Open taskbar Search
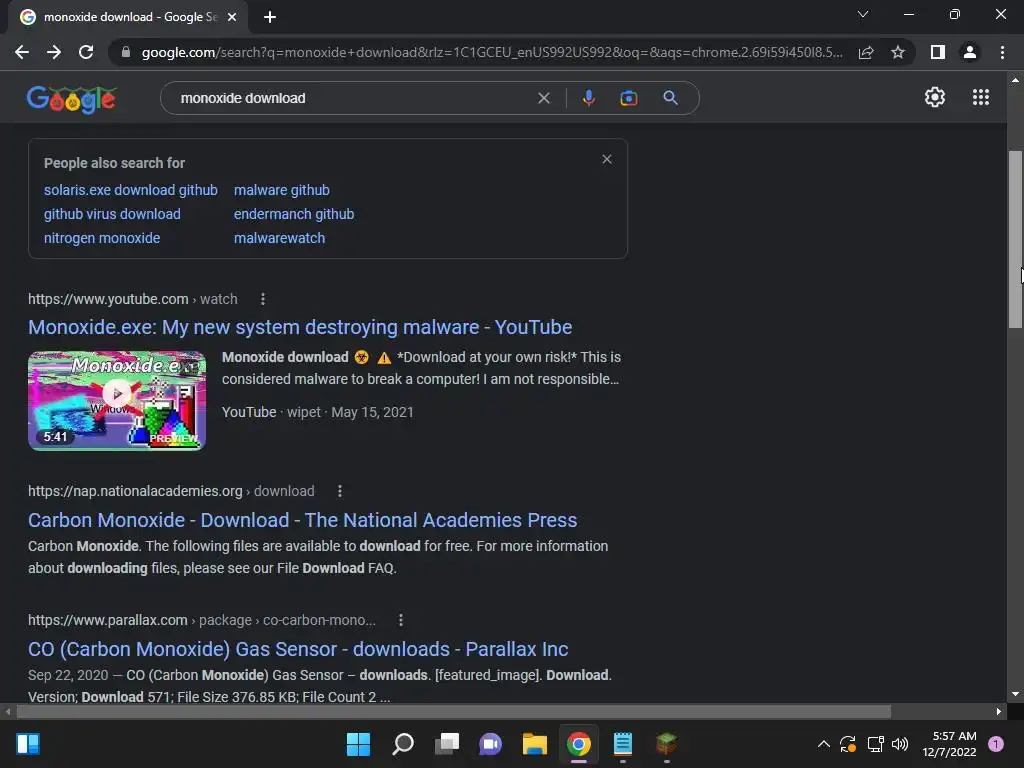1024x768 pixels. tap(402, 744)
